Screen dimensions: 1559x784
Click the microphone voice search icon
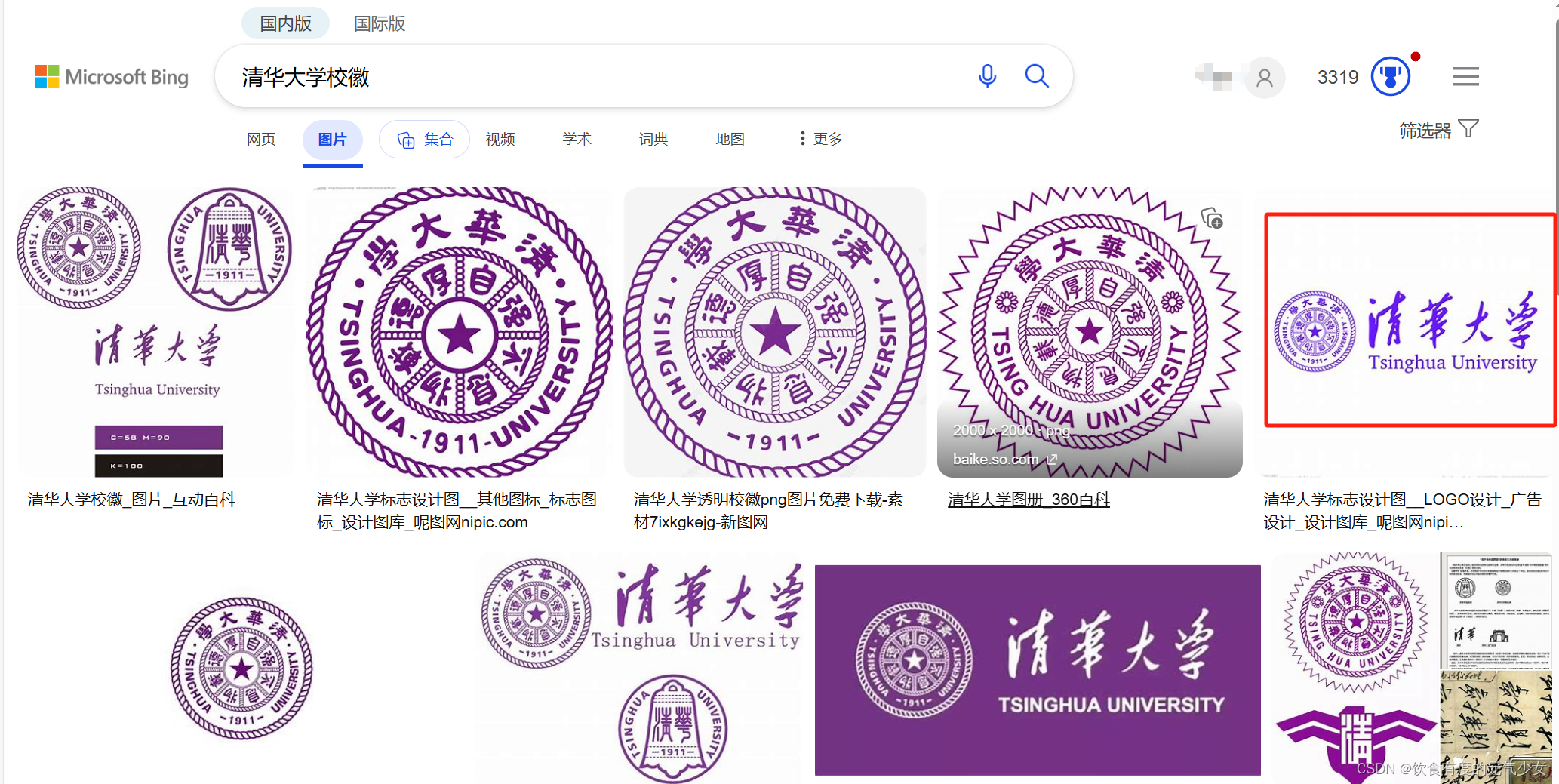pyautogui.click(x=987, y=76)
